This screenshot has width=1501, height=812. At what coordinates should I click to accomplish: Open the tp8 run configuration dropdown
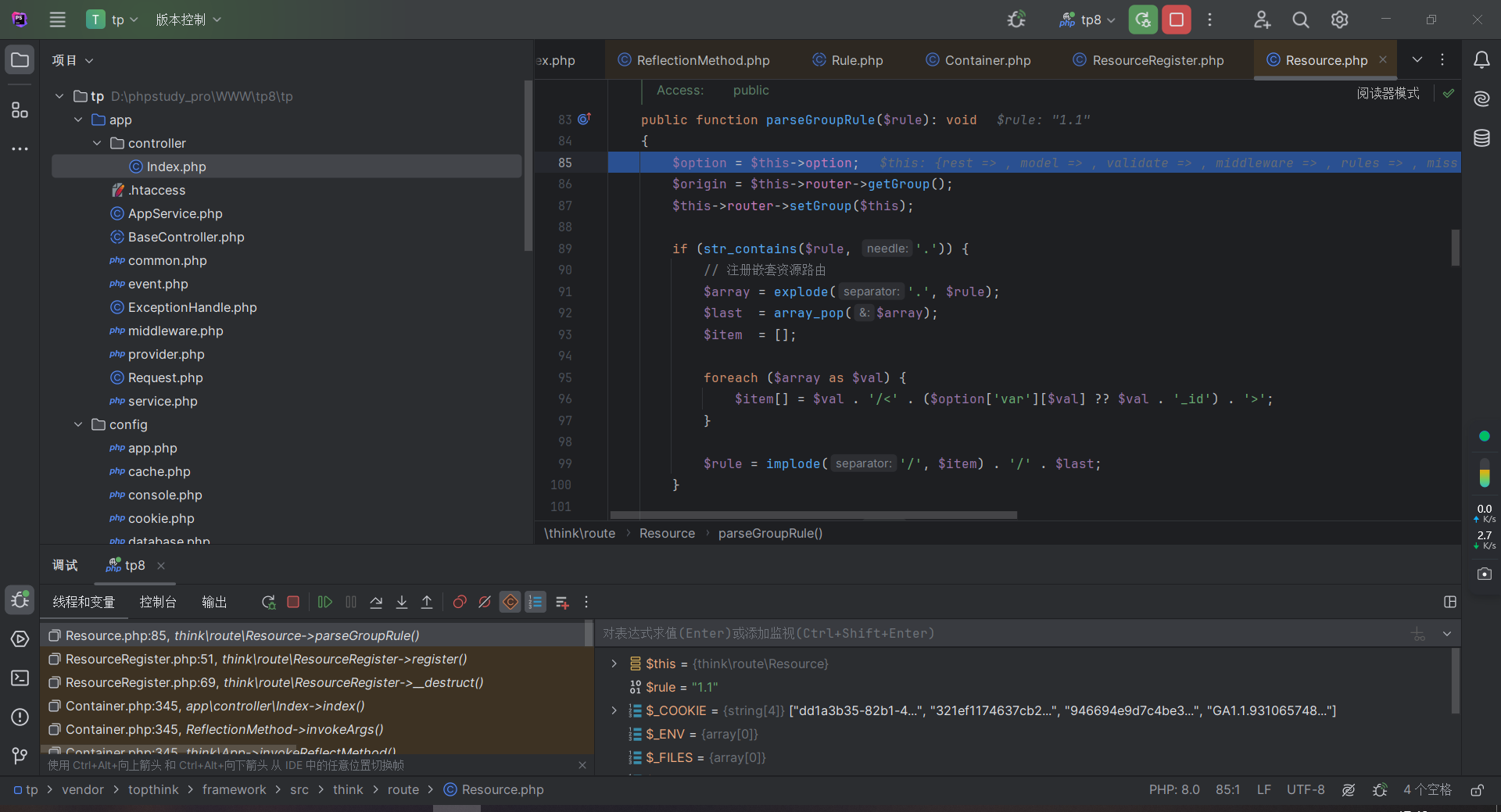[x=1089, y=20]
